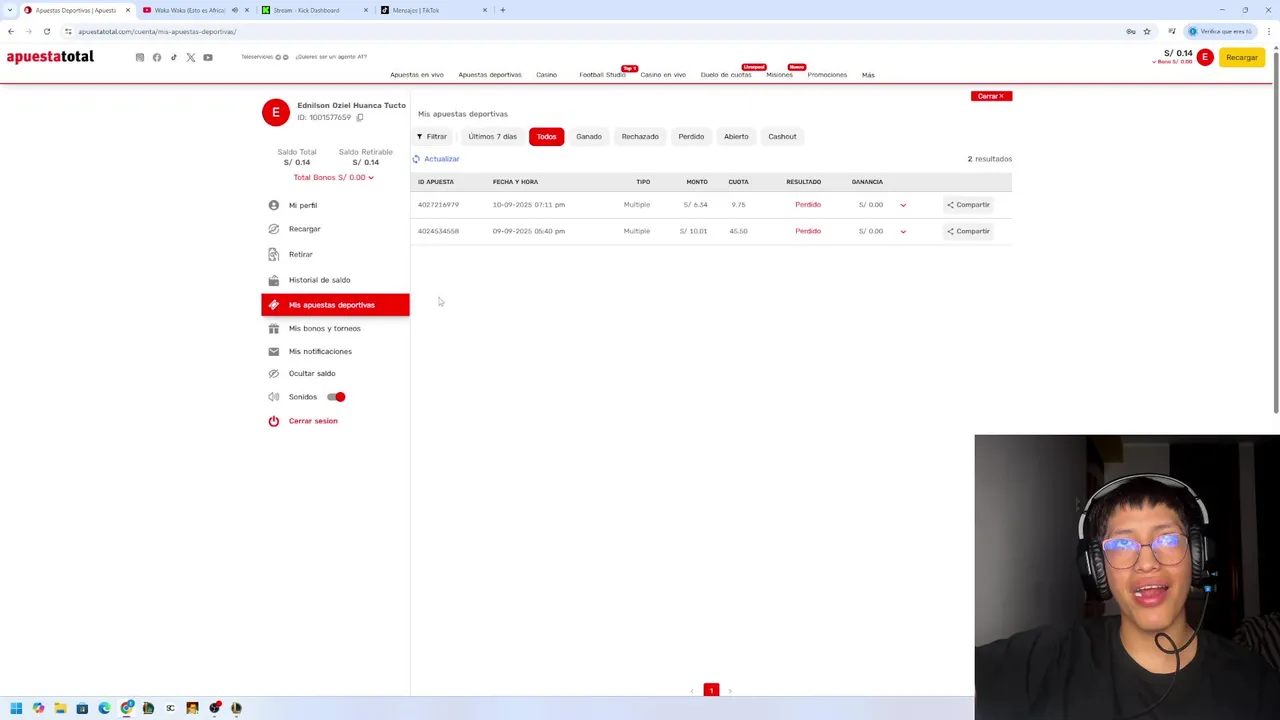
Task: Open Mis bonos y torneos in sidebar
Action: pos(324,328)
